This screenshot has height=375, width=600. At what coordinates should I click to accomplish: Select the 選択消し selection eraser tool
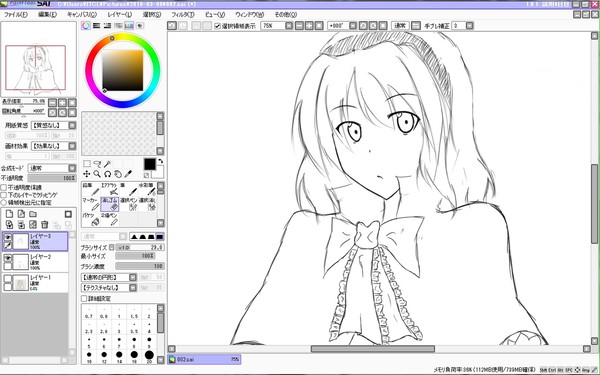click(x=147, y=204)
